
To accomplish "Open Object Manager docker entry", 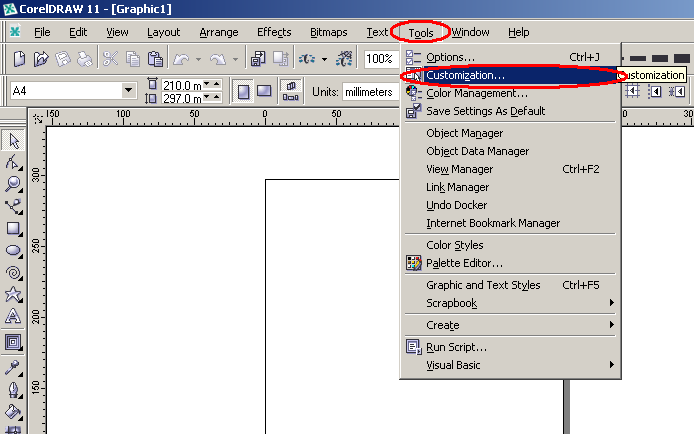I will pyautogui.click(x=510, y=133).
